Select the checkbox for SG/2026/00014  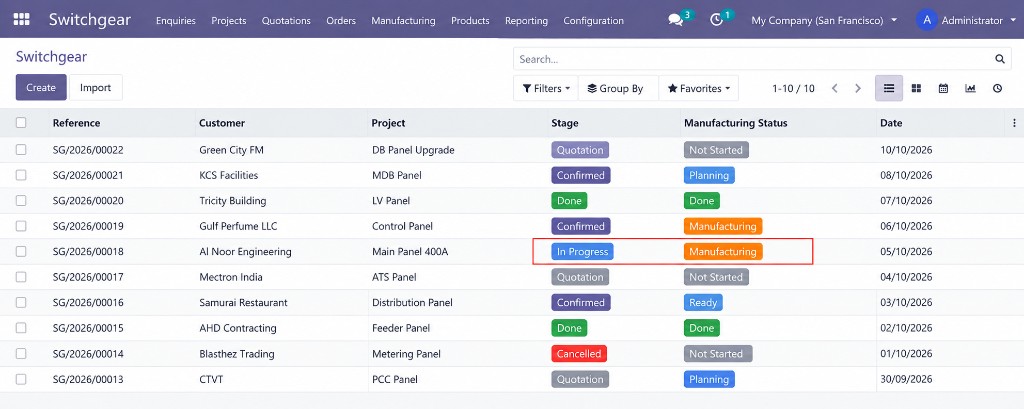(21, 353)
